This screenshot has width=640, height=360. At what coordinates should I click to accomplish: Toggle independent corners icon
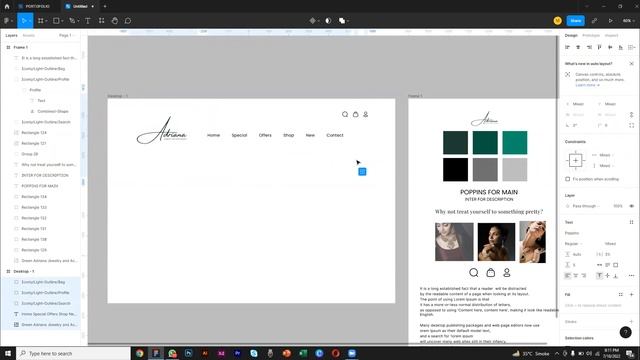coord(631,125)
